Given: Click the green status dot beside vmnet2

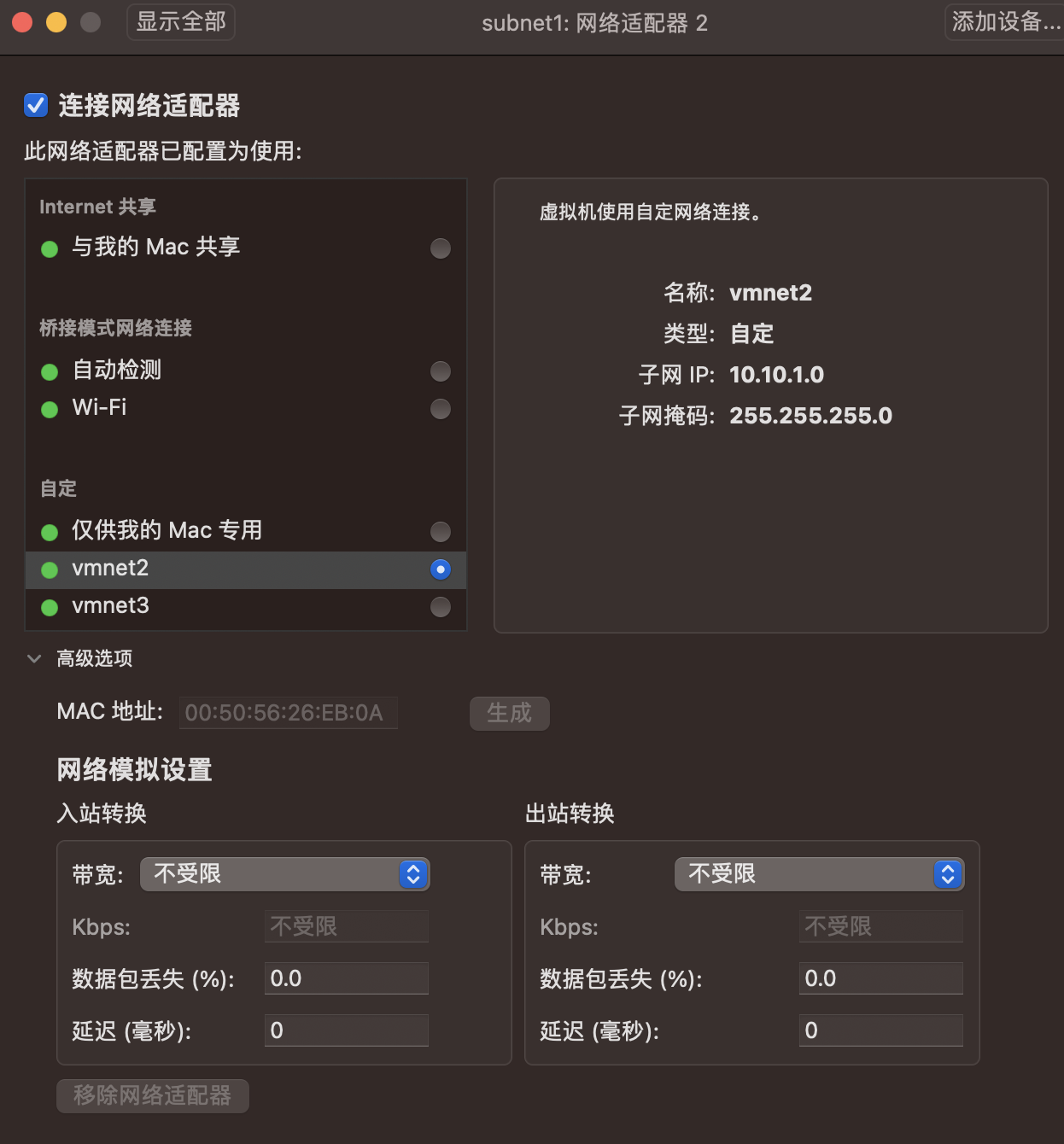Looking at the screenshot, I should (49, 569).
